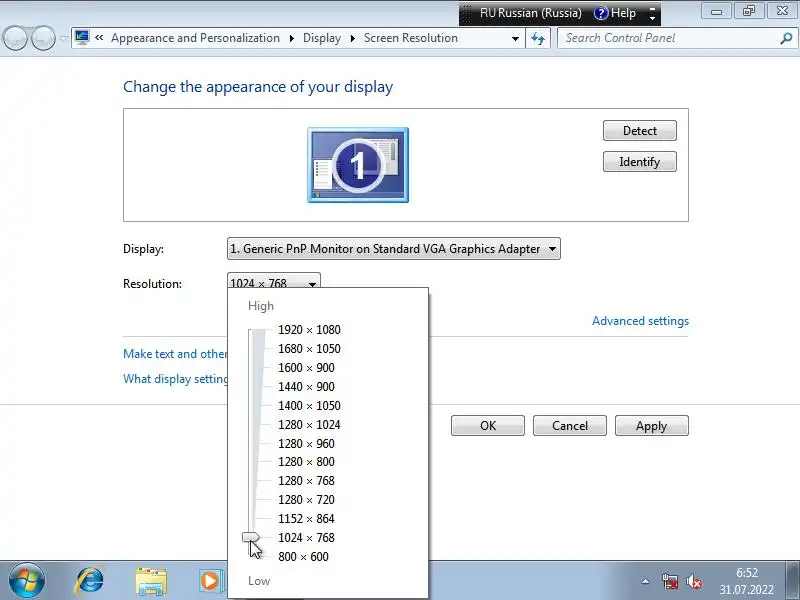Click the address bar refresh icon

coord(538,38)
